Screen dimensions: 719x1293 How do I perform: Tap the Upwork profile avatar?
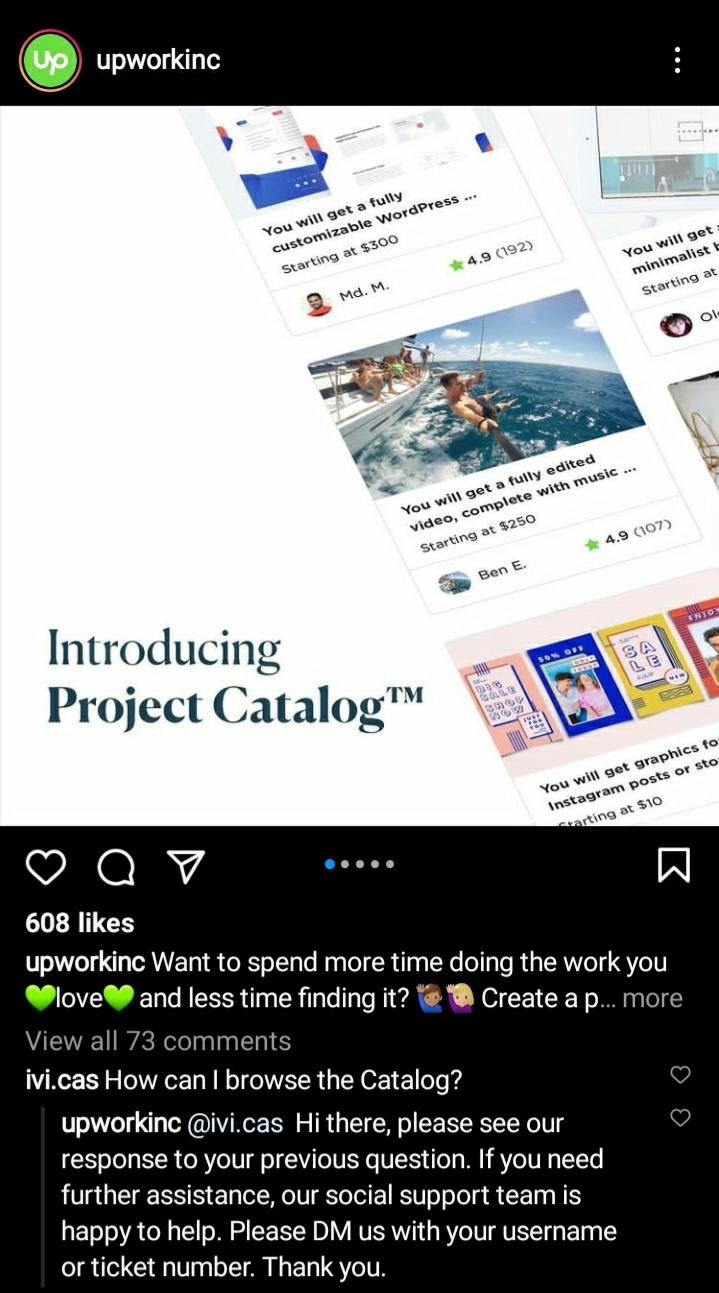coord(50,60)
